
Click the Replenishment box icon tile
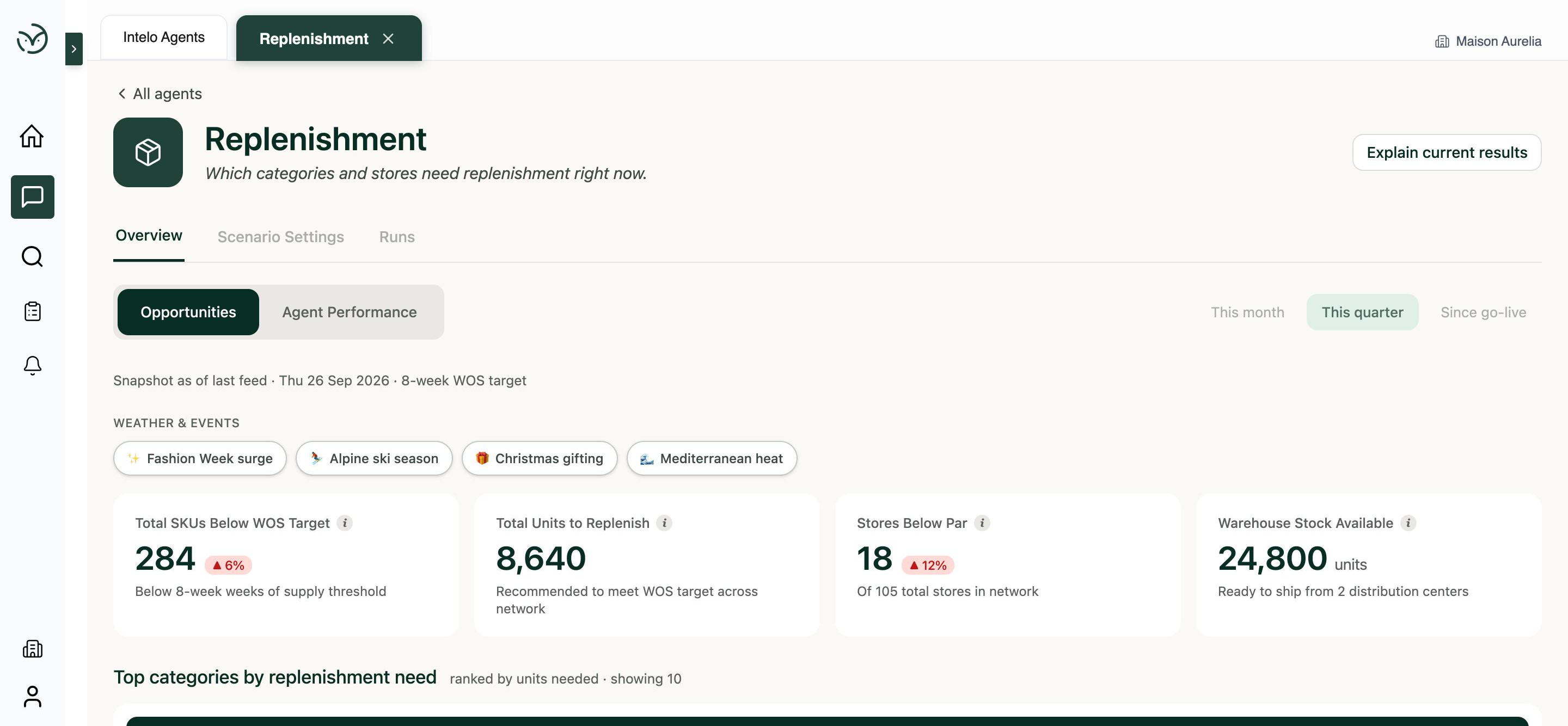pyautogui.click(x=148, y=152)
